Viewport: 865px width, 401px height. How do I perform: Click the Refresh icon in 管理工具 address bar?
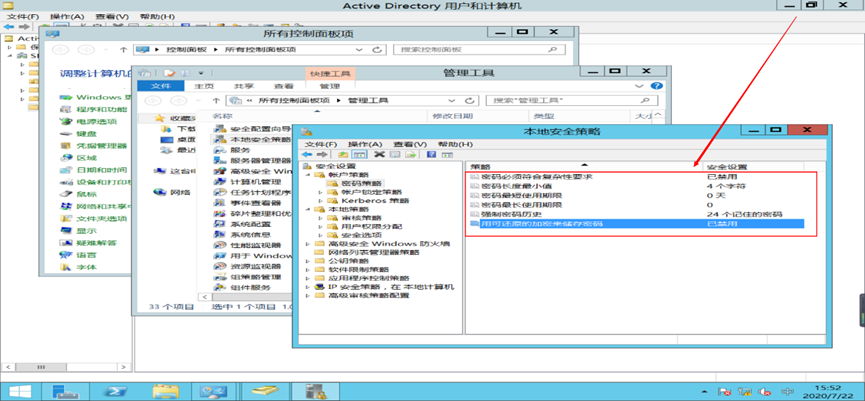pyautogui.click(x=470, y=101)
